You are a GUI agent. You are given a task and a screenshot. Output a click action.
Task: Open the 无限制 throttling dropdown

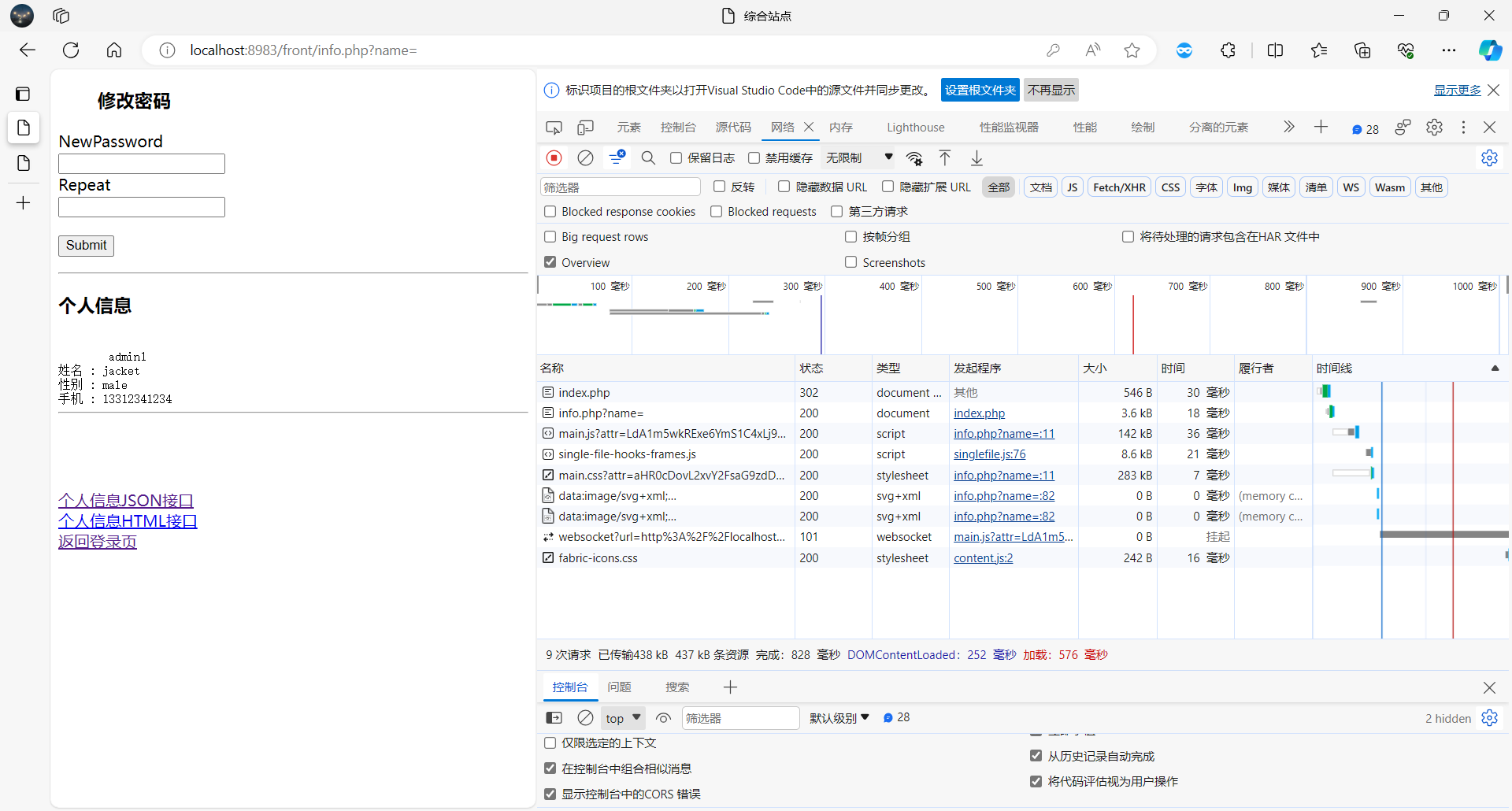tap(858, 157)
